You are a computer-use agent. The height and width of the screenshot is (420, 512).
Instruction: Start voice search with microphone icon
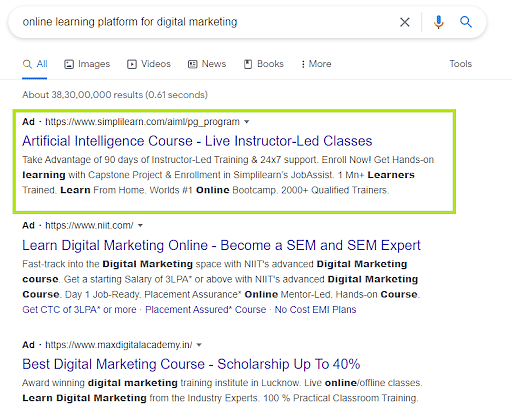438,22
